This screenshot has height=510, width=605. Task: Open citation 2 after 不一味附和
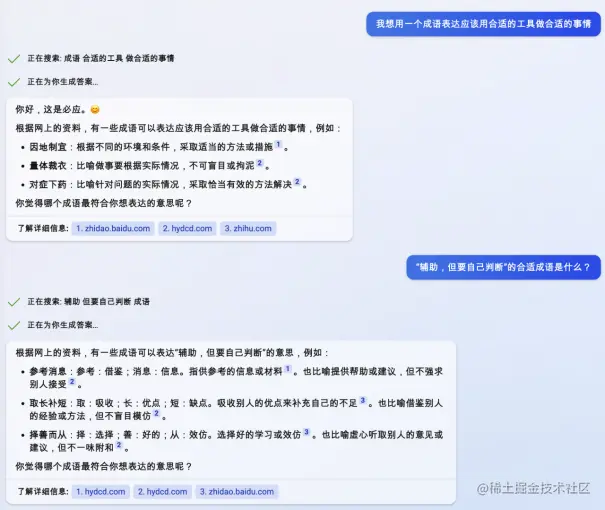(x=119, y=445)
